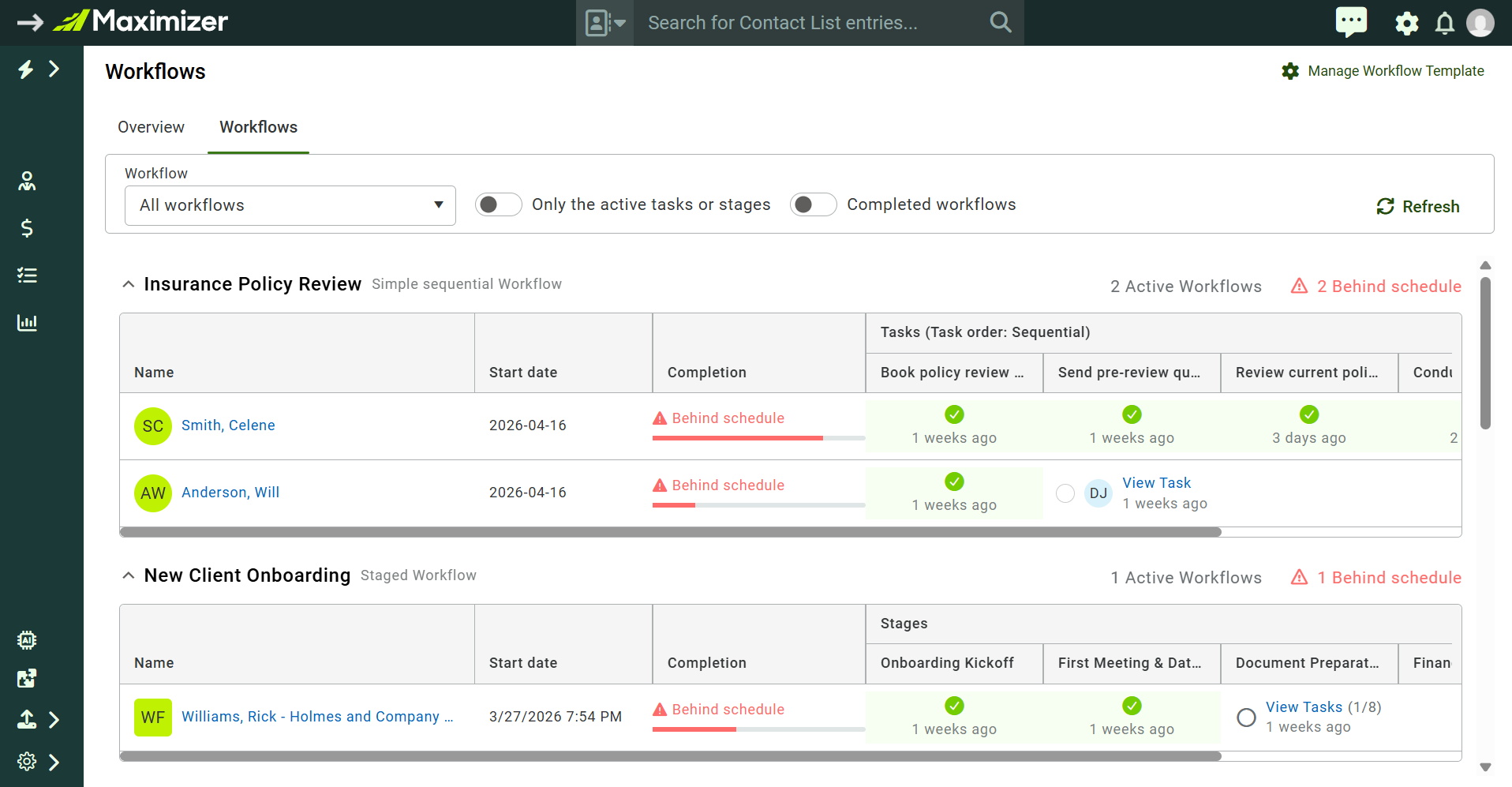Open the import upload sidebar icon

27,719
